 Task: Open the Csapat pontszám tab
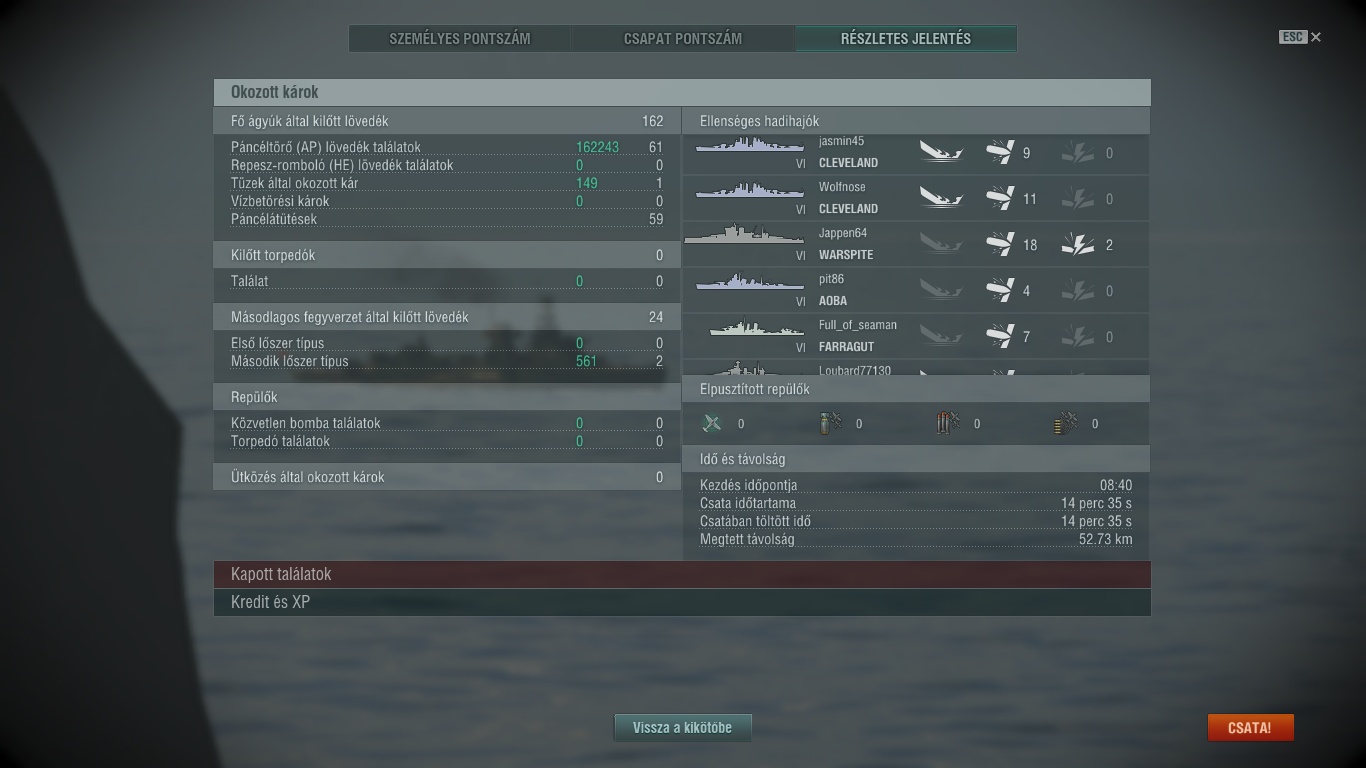point(683,39)
